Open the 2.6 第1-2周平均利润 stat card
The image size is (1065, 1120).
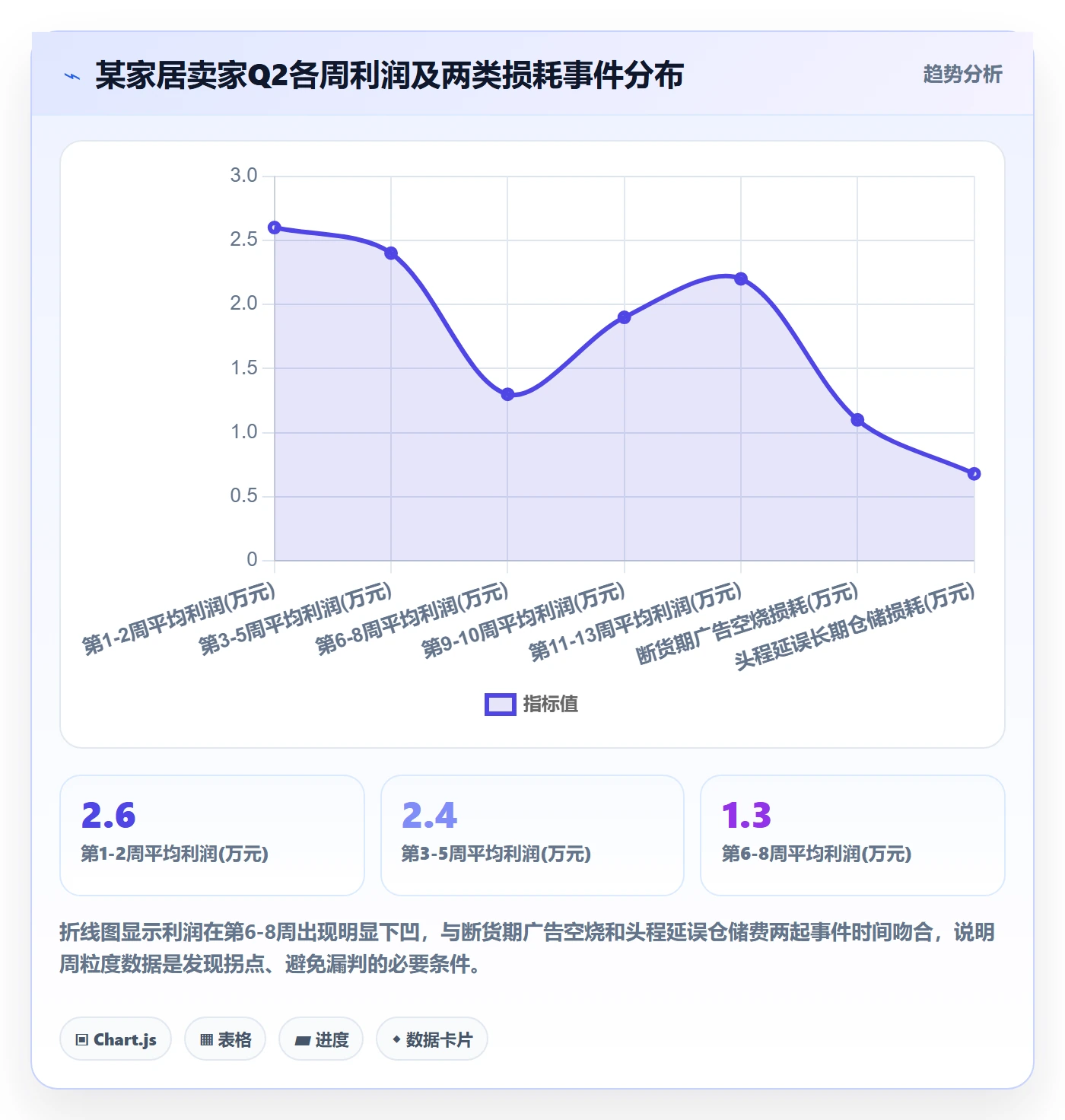[212, 835]
